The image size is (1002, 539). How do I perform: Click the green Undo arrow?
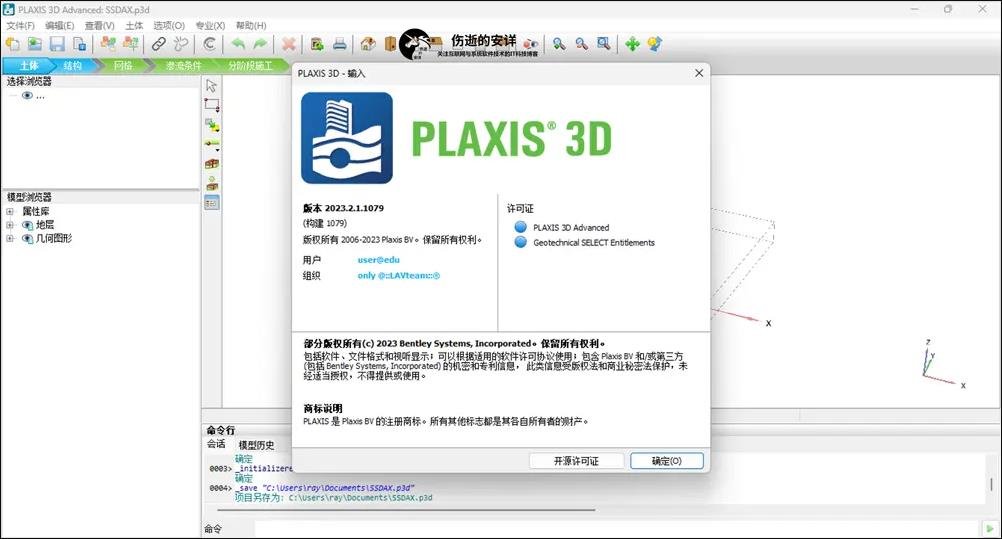(238, 44)
